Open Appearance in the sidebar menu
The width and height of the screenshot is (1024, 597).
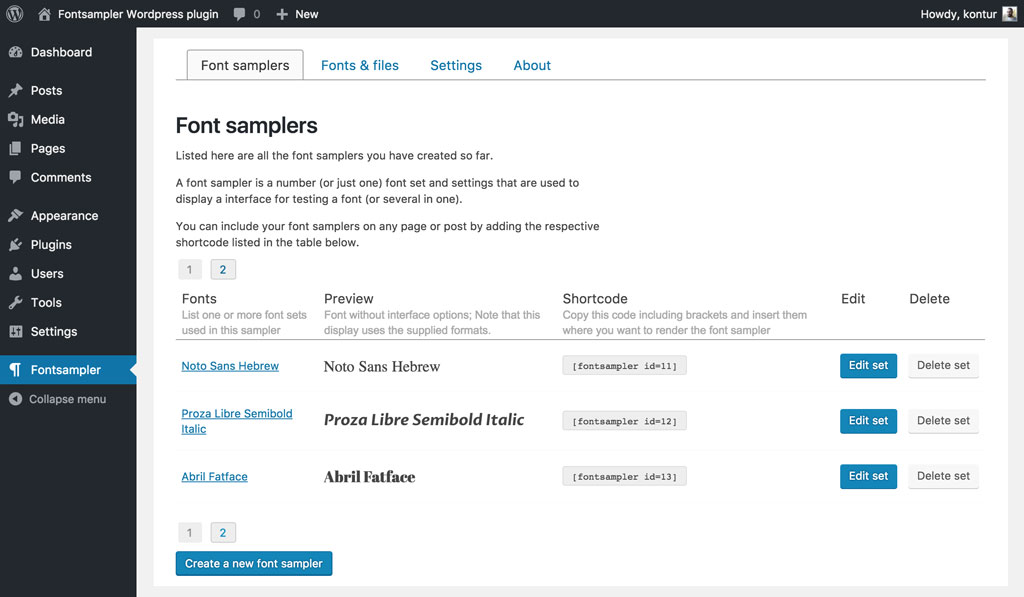coord(64,216)
